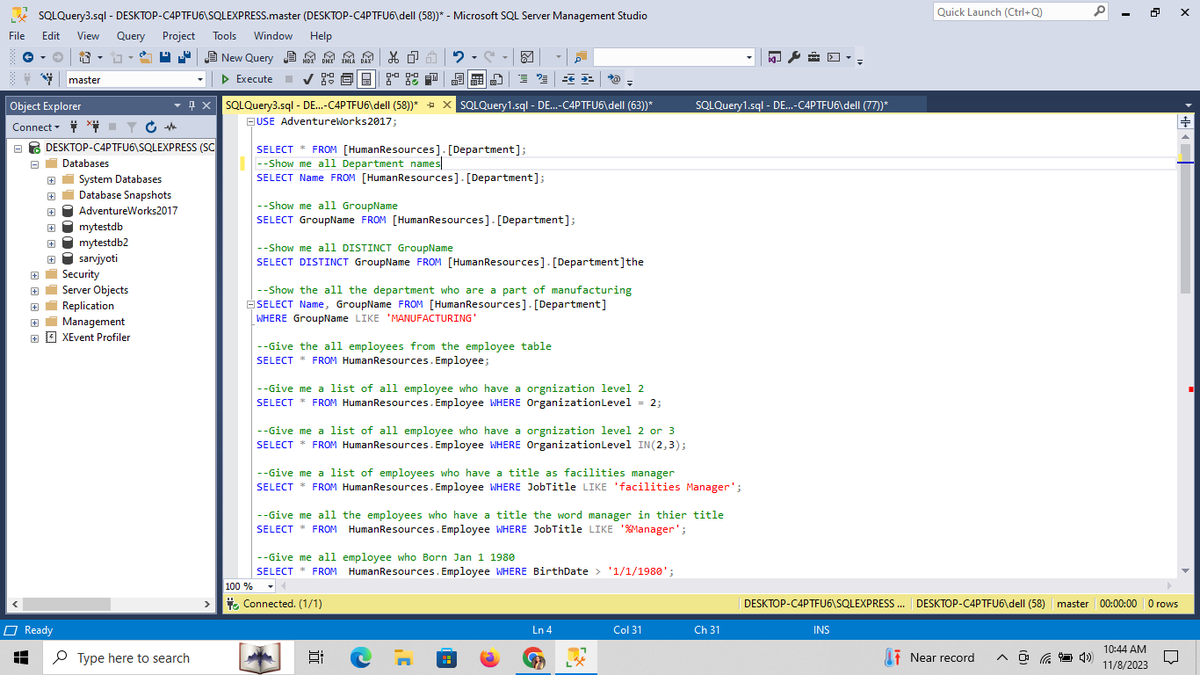The width and height of the screenshot is (1200, 675).
Task: Click the Uncomment selected lines icon
Action: (542, 79)
